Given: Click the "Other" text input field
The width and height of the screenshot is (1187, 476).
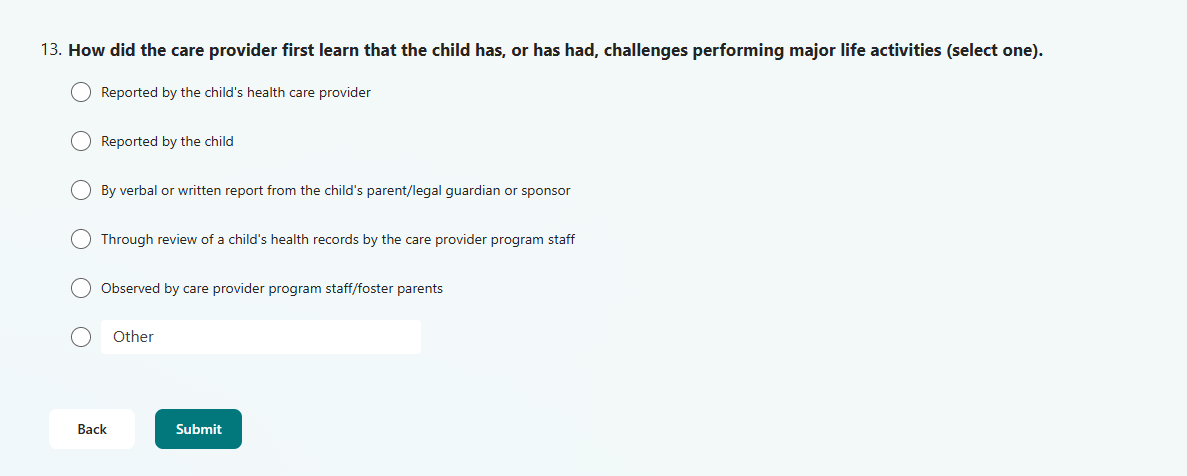Looking at the screenshot, I should pyautogui.click(x=260, y=337).
